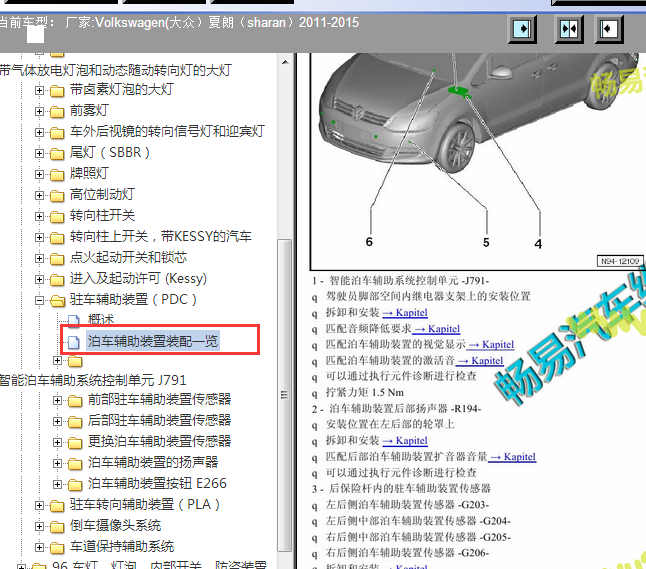Viewport: 646px width, 569px height.
Task: Expand the 高位制动灯 node
Action: 40,195
